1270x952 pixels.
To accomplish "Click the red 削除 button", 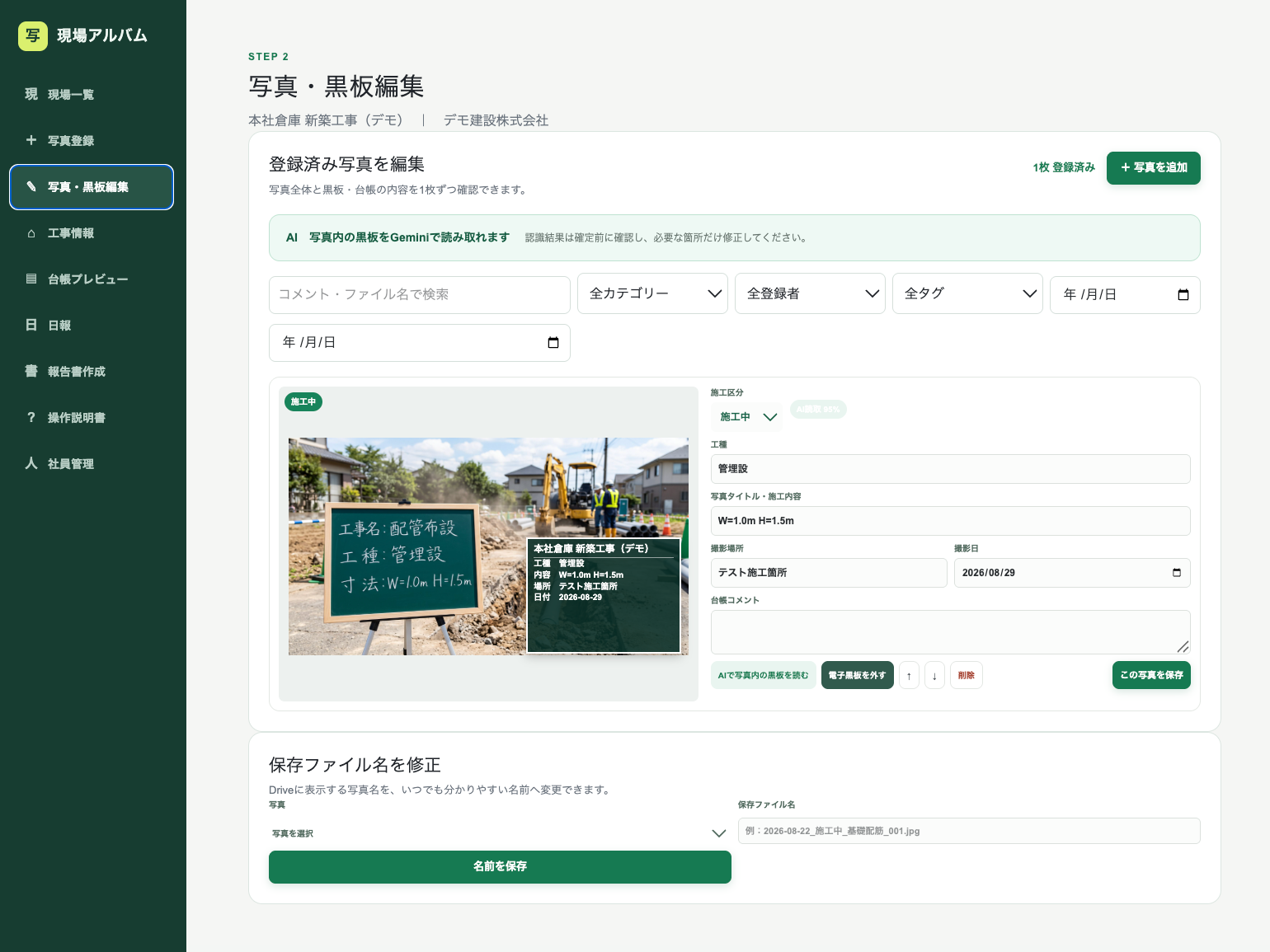I will pyautogui.click(x=967, y=676).
